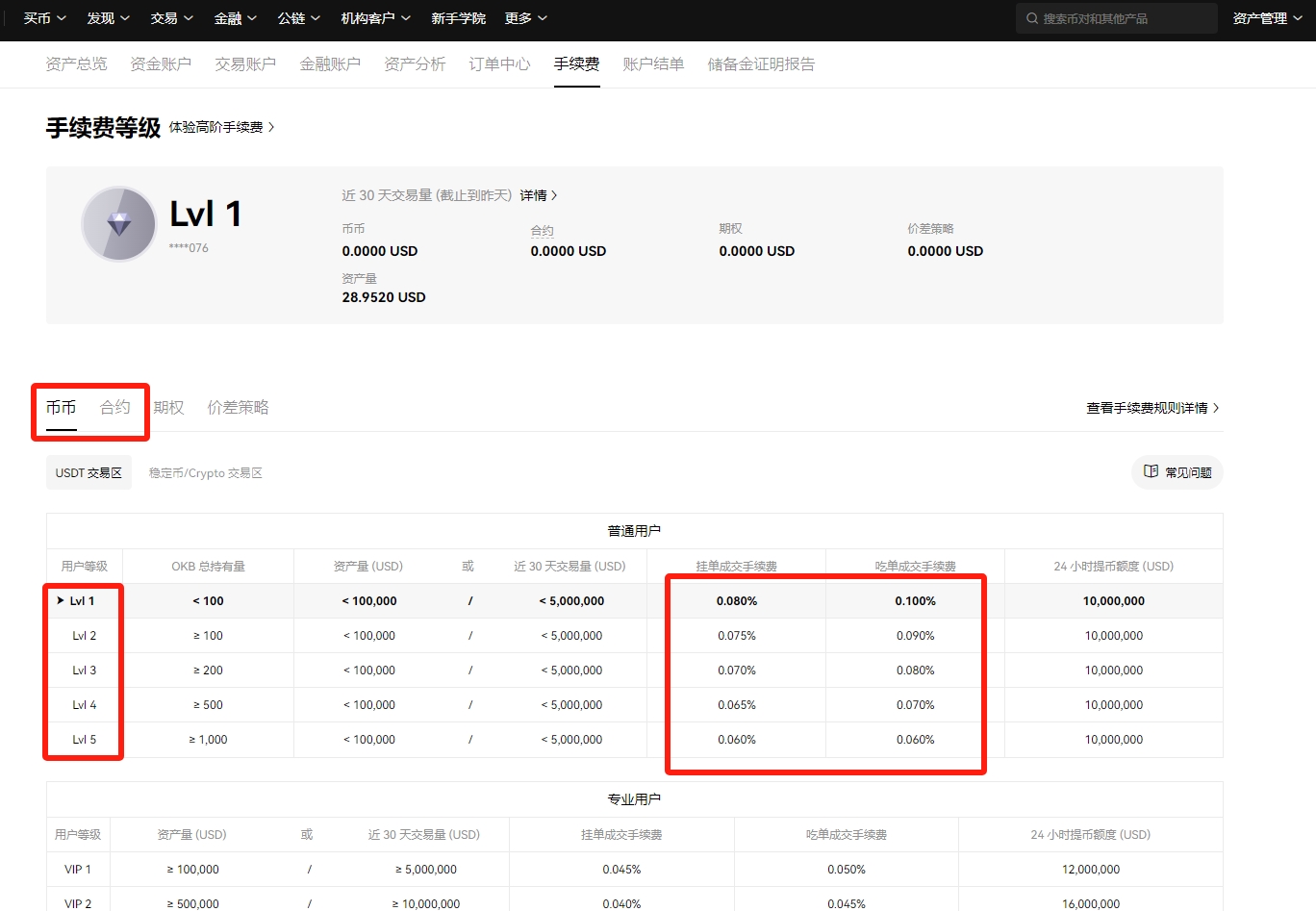Click the 常见问题 button
The width and height of the screenshot is (1316, 911).
1177,472
